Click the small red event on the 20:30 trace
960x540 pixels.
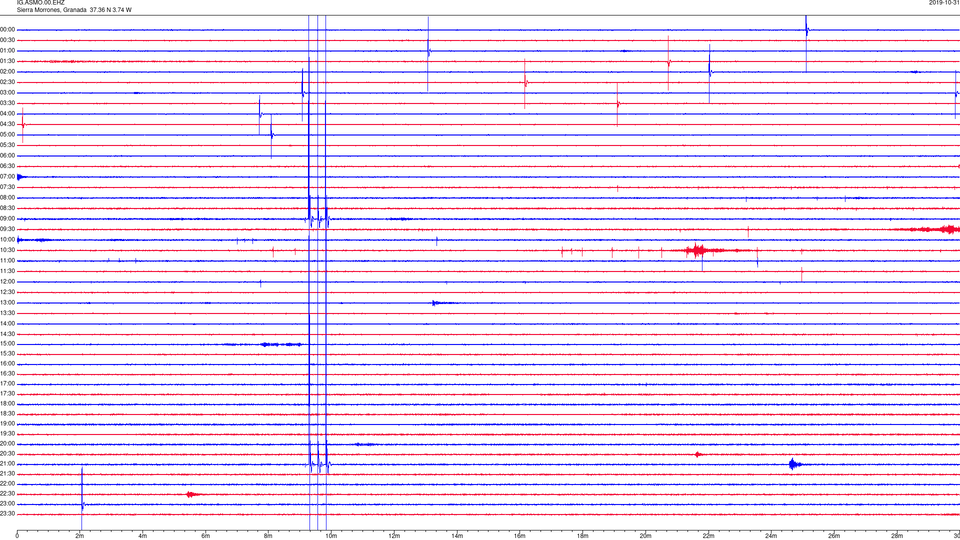coord(698,454)
